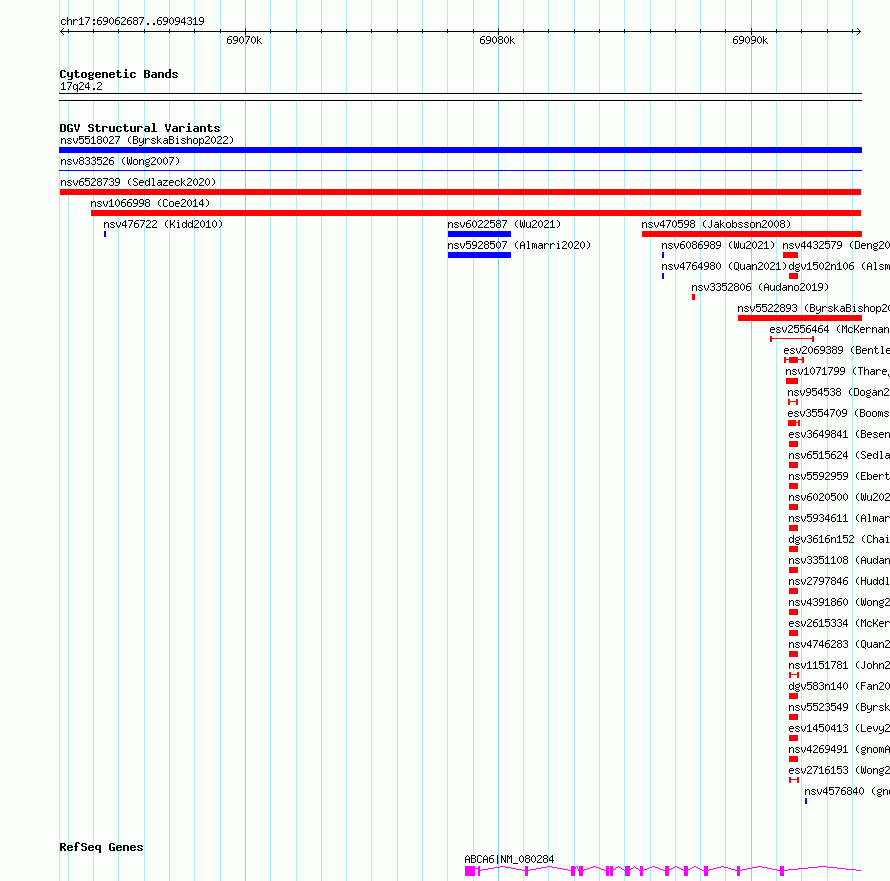This screenshot has width=890, height=881.
Task: Open the Cytogenetic Bands track title
Action: click(119, 74)
